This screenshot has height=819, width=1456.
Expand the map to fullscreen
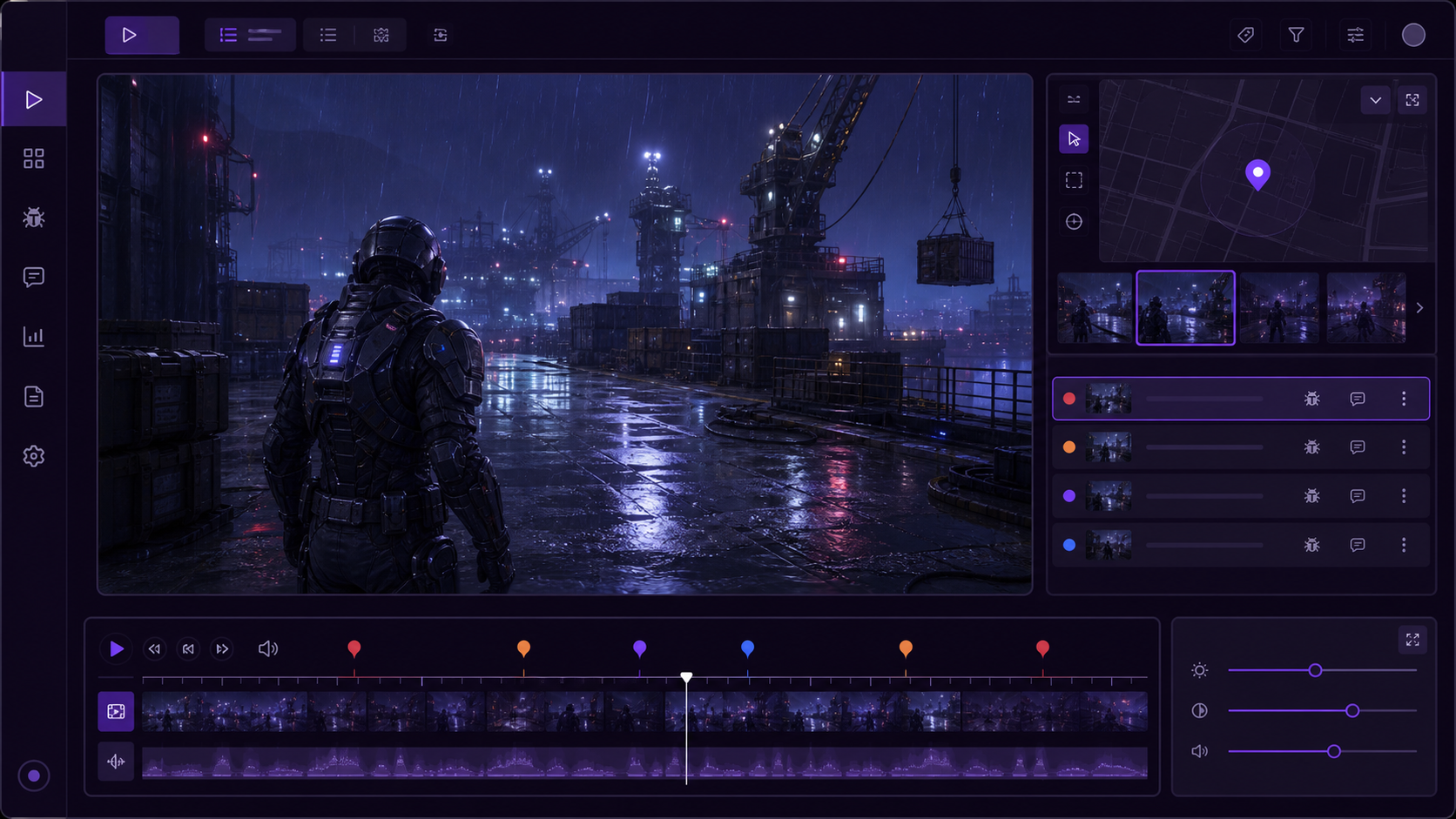(1412, 100)
